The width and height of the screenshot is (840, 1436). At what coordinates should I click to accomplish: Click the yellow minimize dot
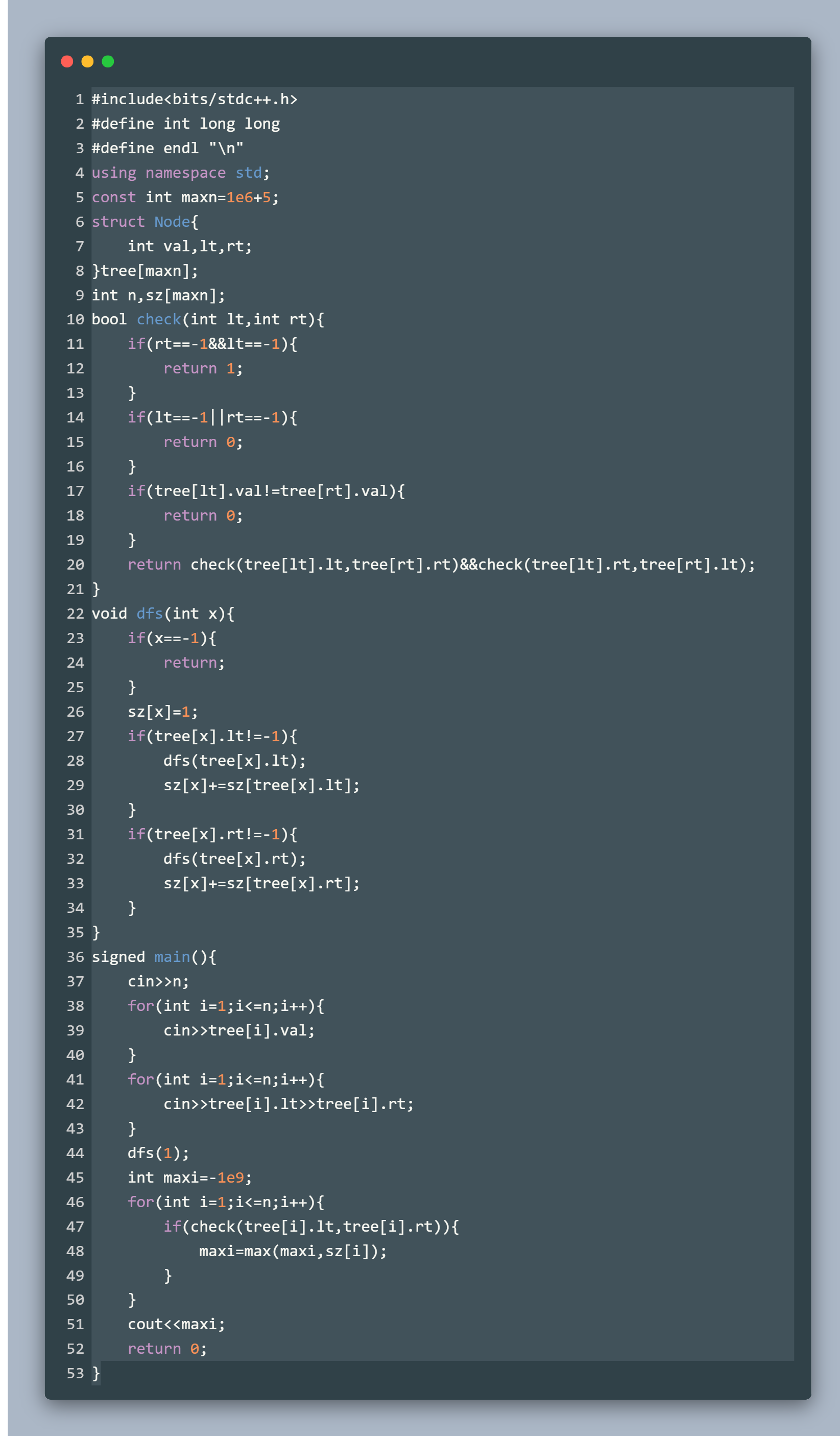point(88,61)
